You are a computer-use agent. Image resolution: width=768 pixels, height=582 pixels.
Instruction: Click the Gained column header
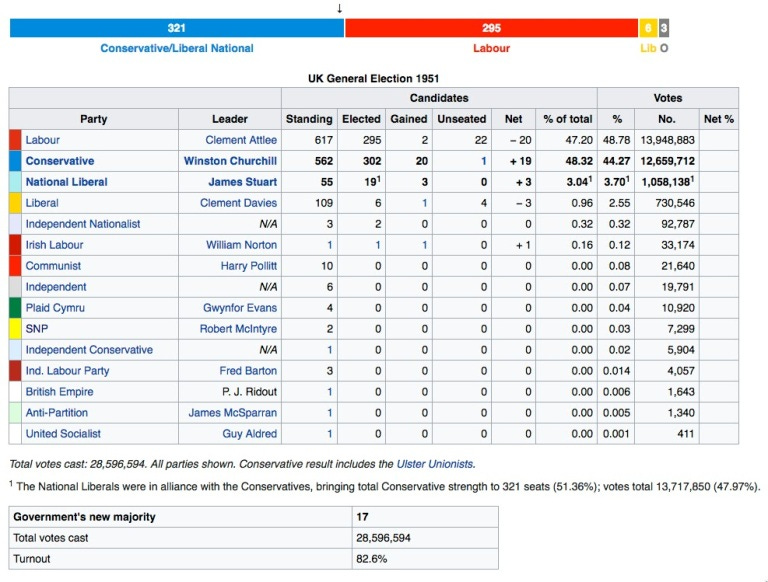(x=409, y=119)
